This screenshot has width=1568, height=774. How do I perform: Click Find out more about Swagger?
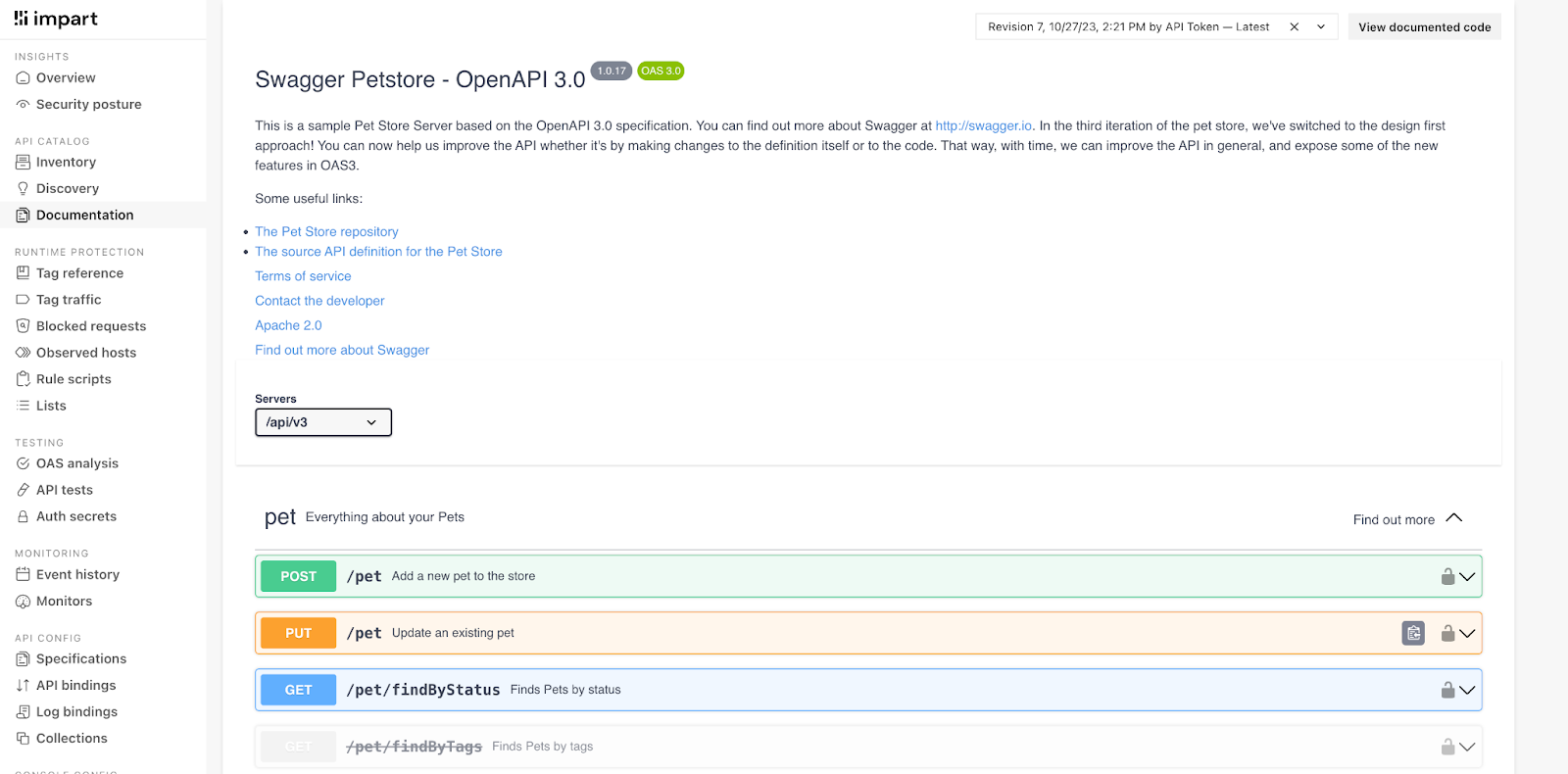point(342,350)
